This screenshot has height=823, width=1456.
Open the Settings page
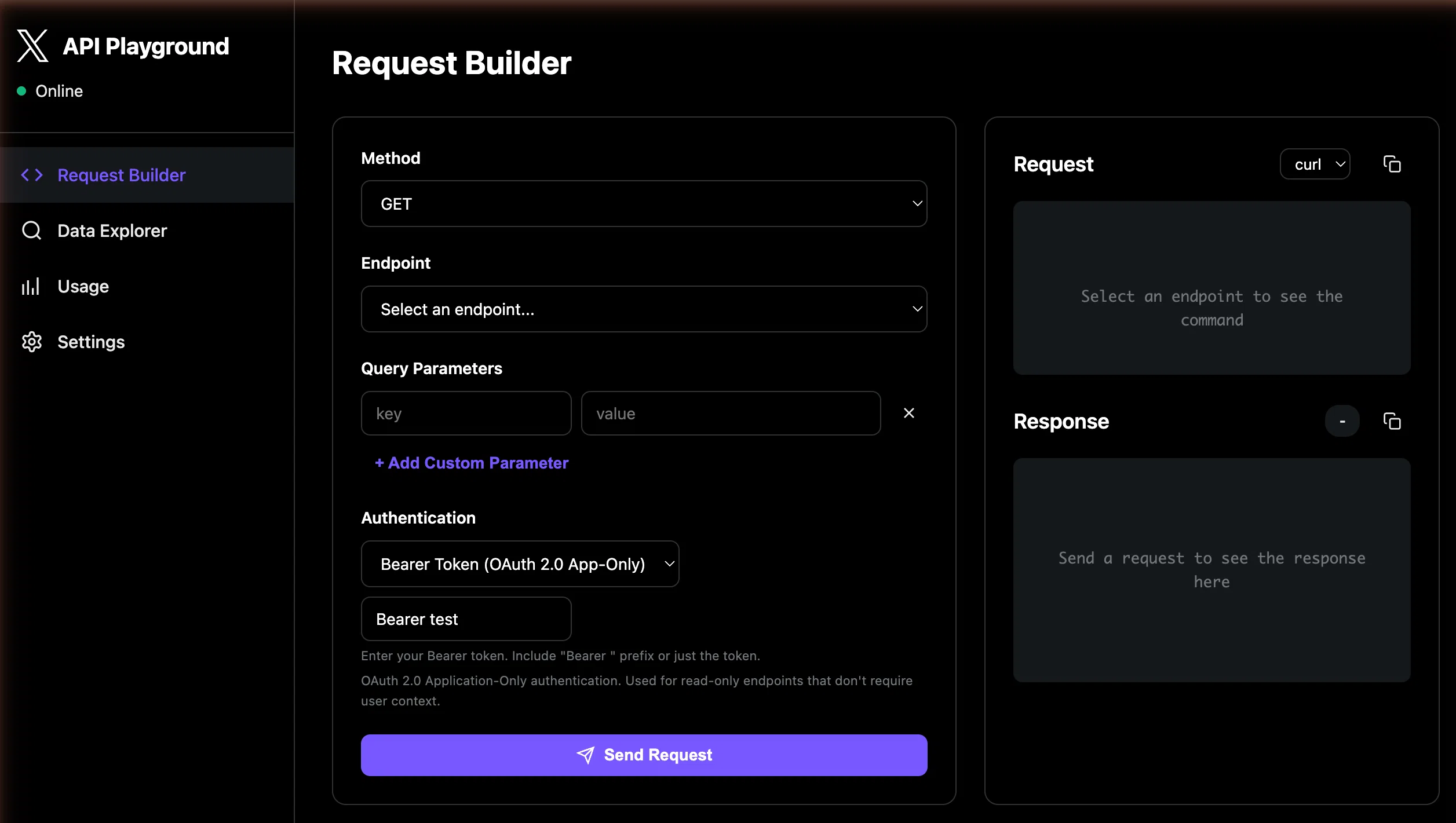[147, 342]
